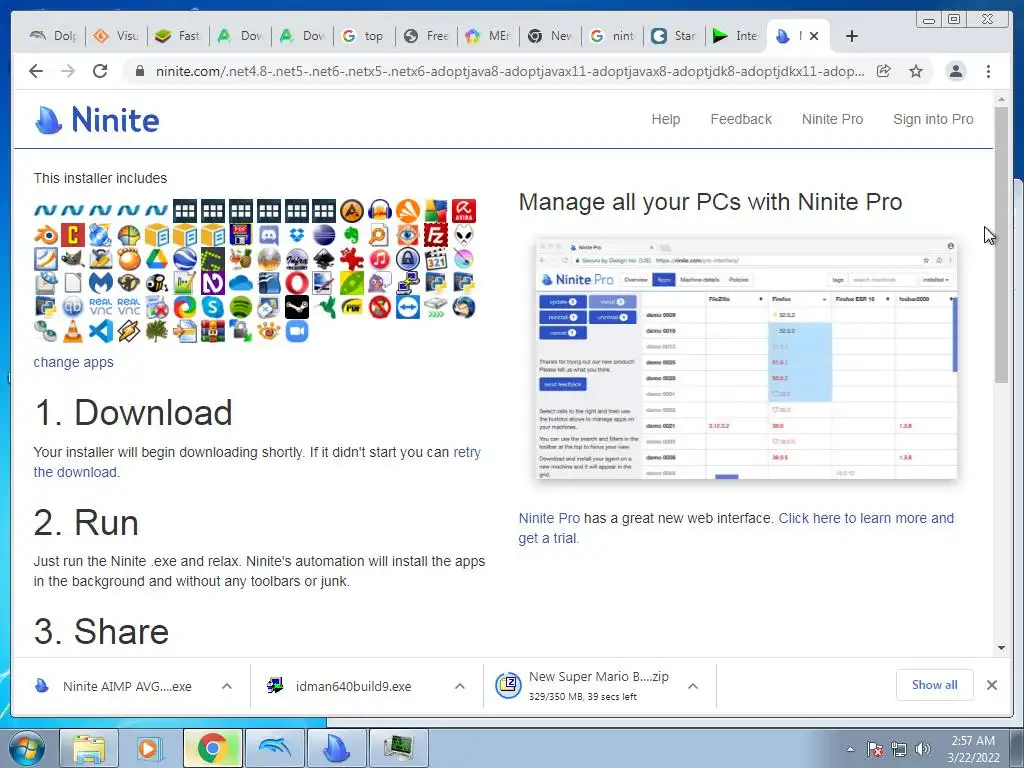Open the Ninite Pro header link
Viewport: 1024px width, 768px height.
832,120
